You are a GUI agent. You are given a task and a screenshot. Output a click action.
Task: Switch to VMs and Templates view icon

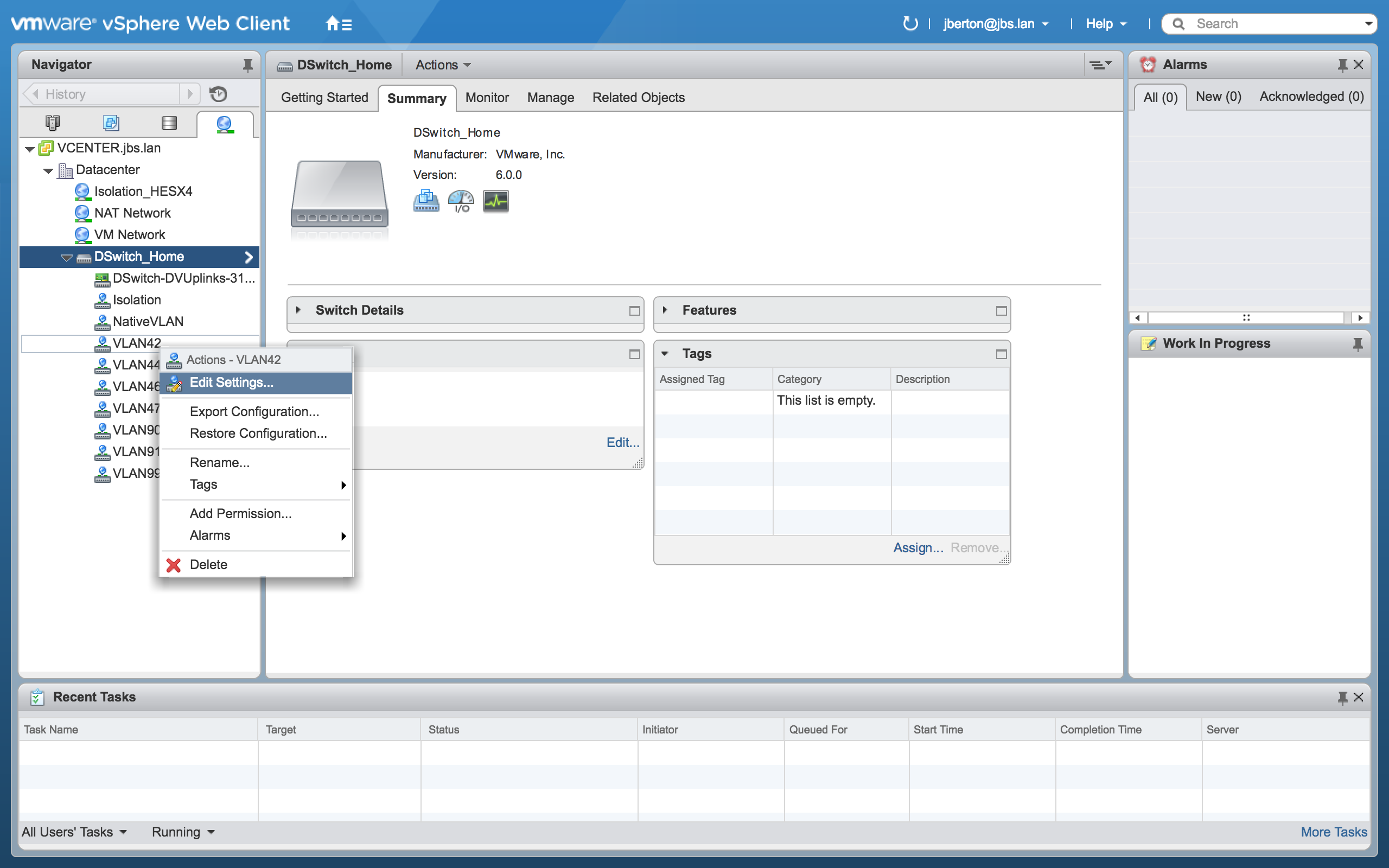click(111, 123)
